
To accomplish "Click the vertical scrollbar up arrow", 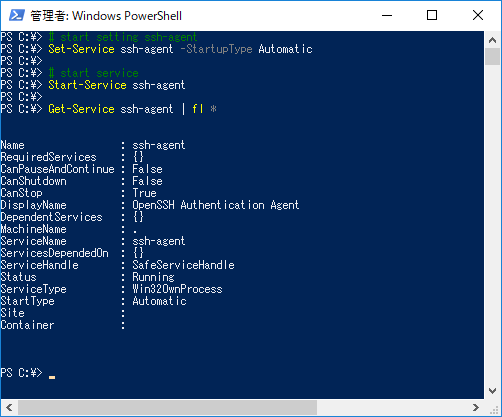I will coord(492,40).
